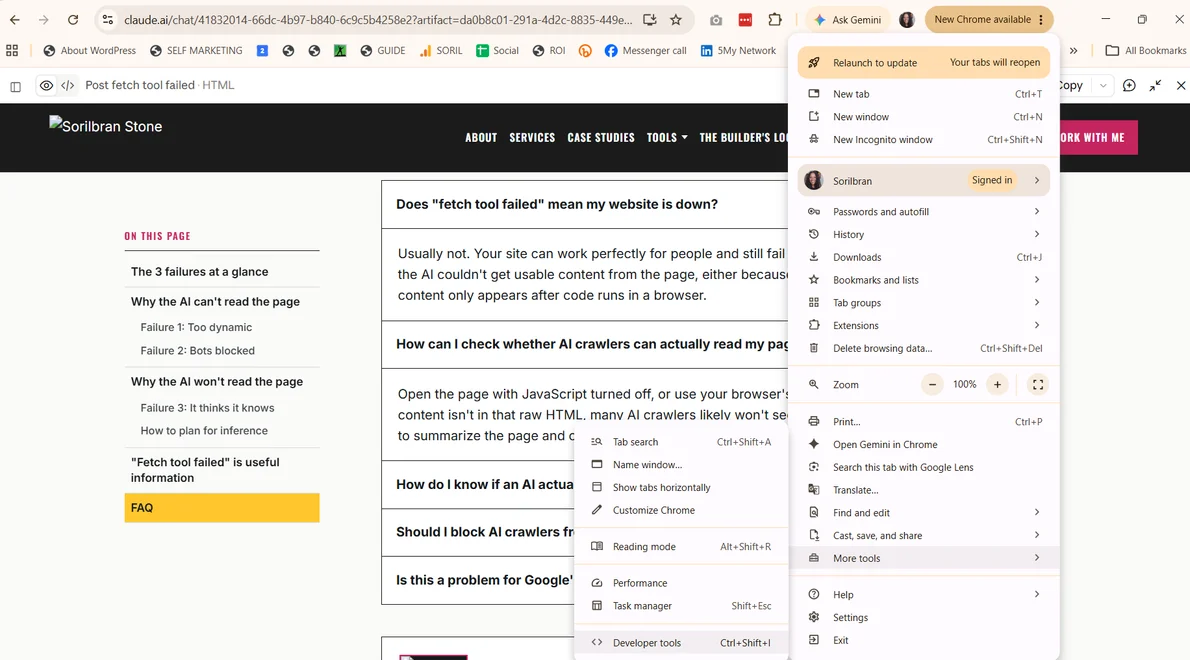Click the Chrome profile avatar
Image resolution: width=1190 pixels, height=660 pixels.
pos(907,20)
